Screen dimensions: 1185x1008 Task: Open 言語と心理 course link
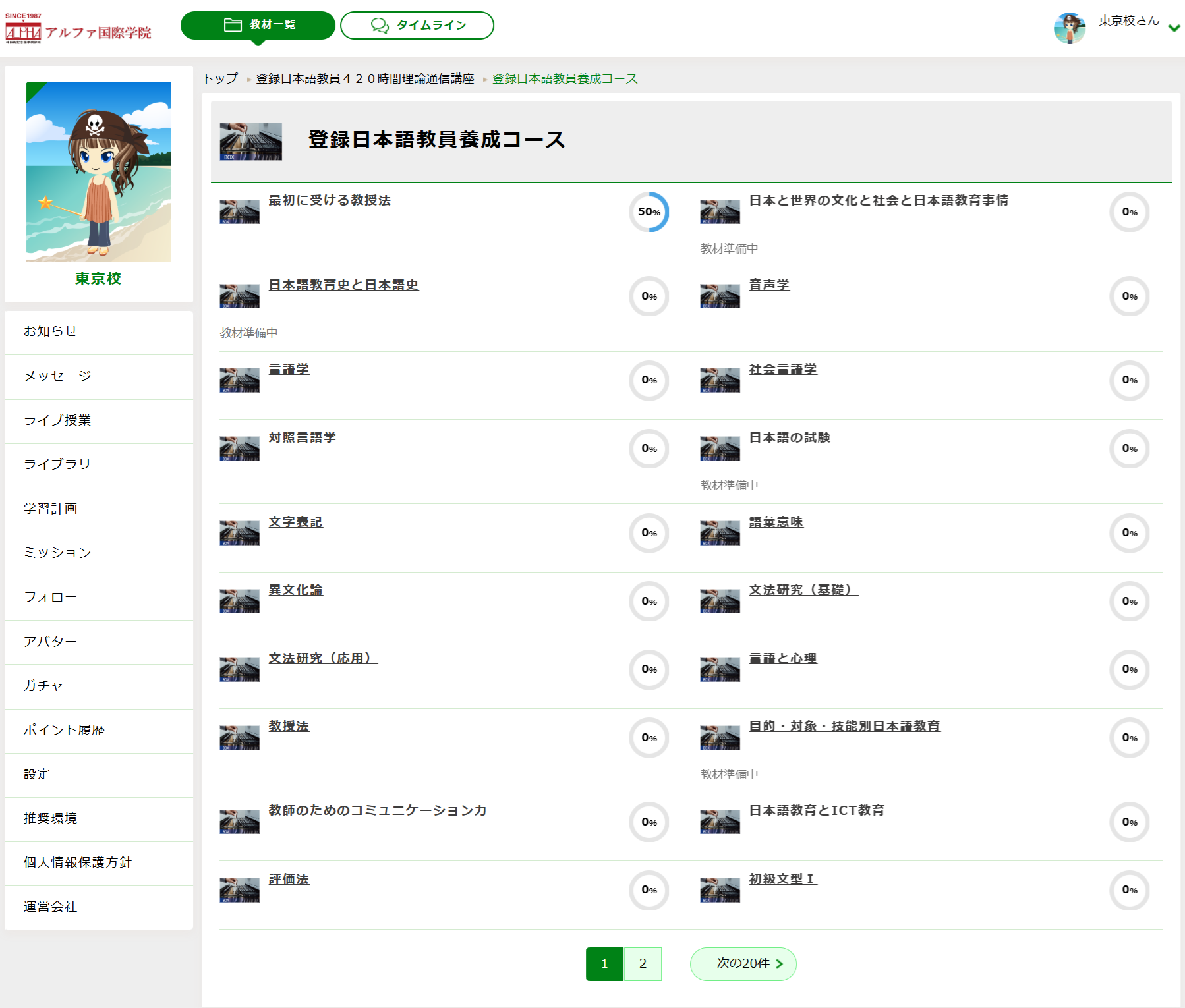click(783, 658)
